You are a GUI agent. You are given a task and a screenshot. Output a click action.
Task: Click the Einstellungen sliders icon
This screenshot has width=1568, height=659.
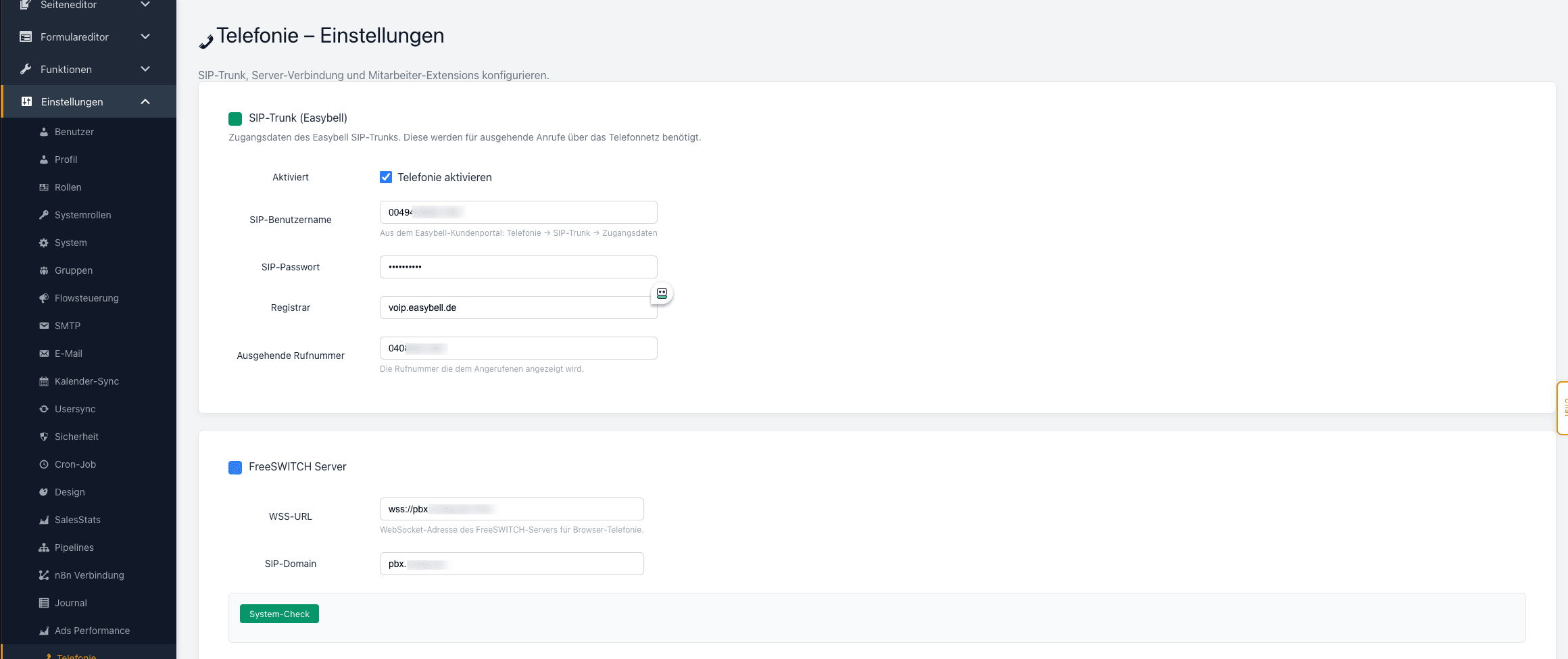26,101
